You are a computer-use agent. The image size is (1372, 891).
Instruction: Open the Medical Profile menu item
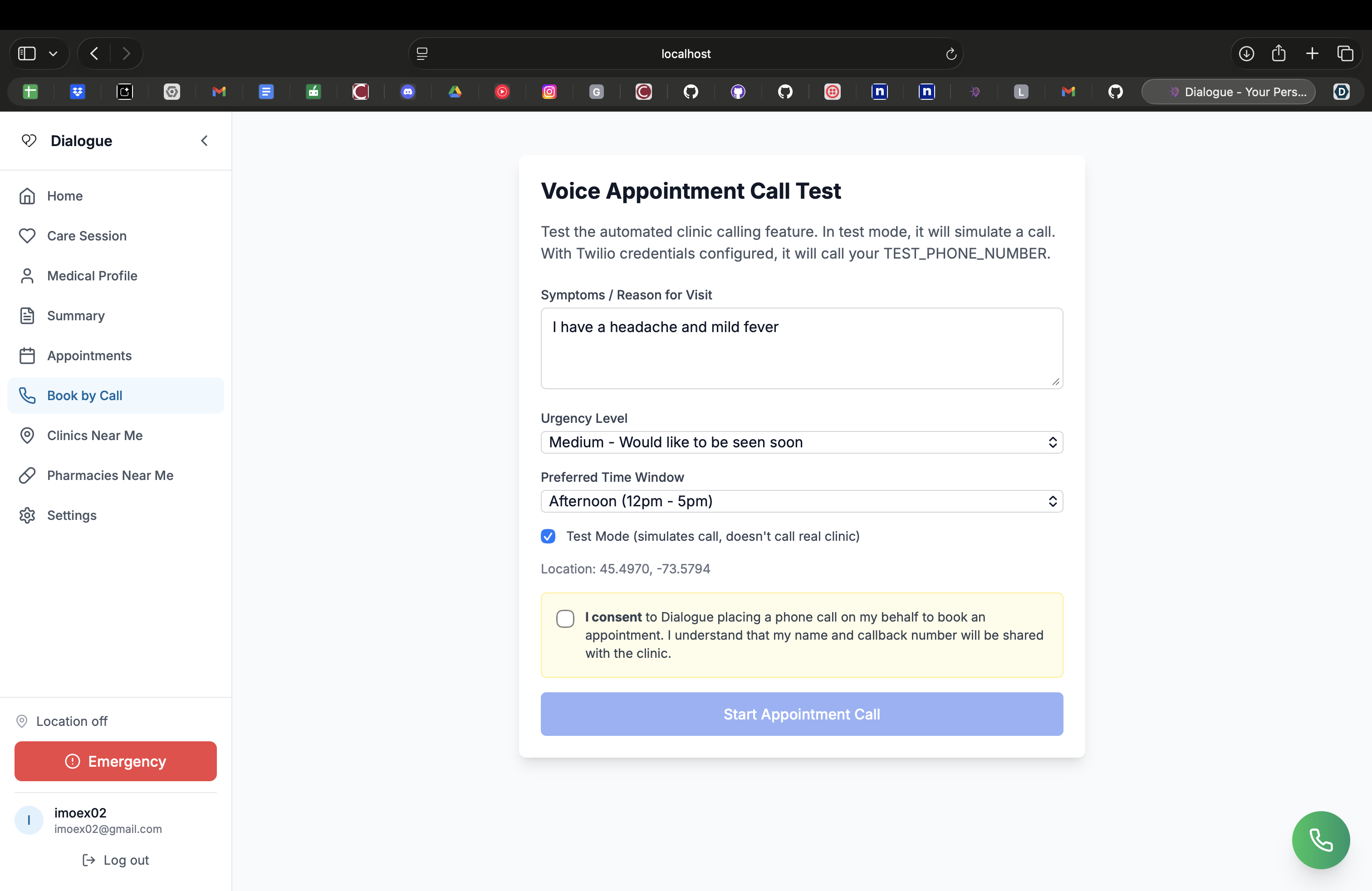pos(92,275)
